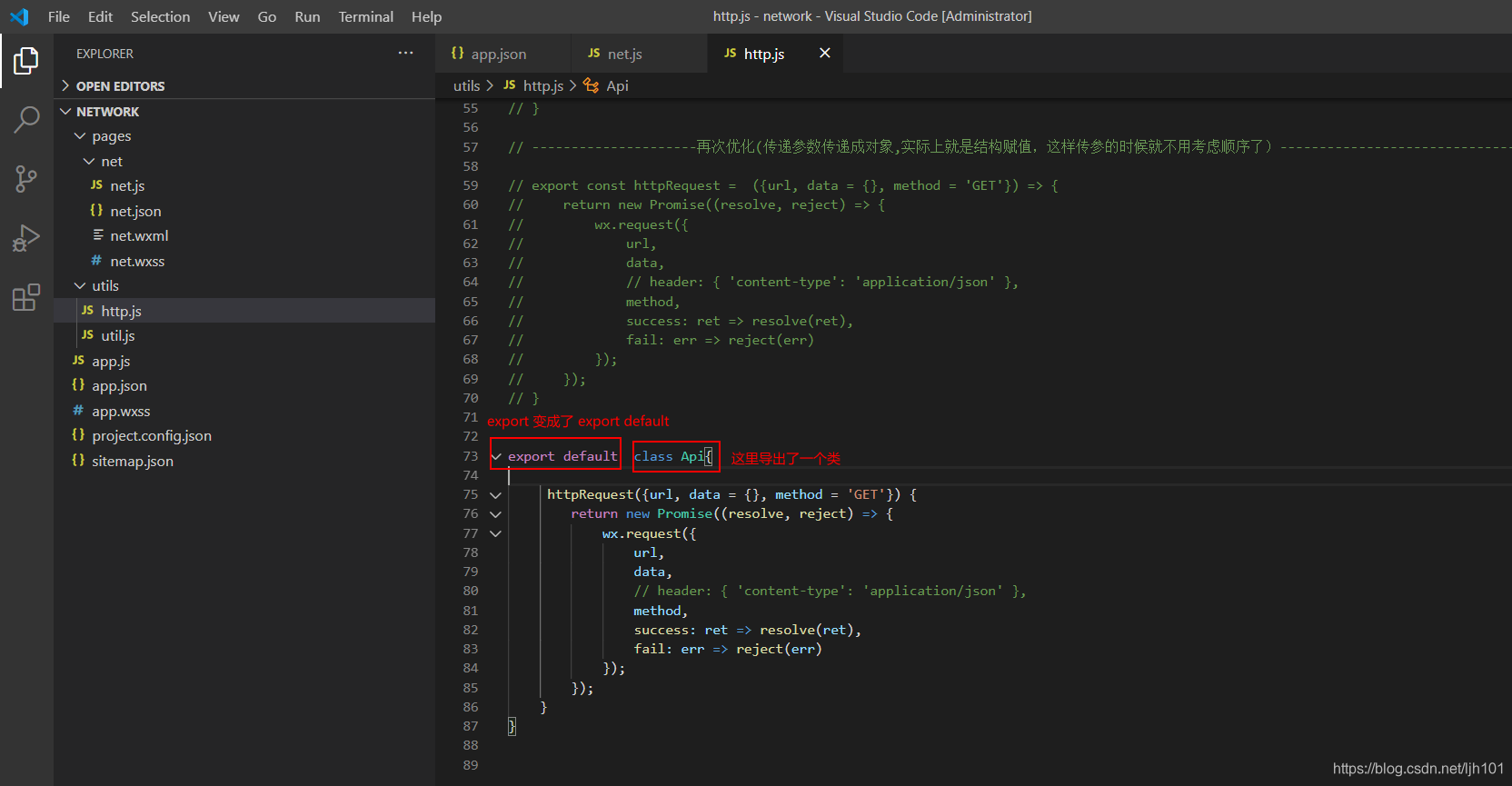The width and height of the screenshot is (1512, 786).
Task: Click the VS Code logo icon
Action: tap(19, 16)
